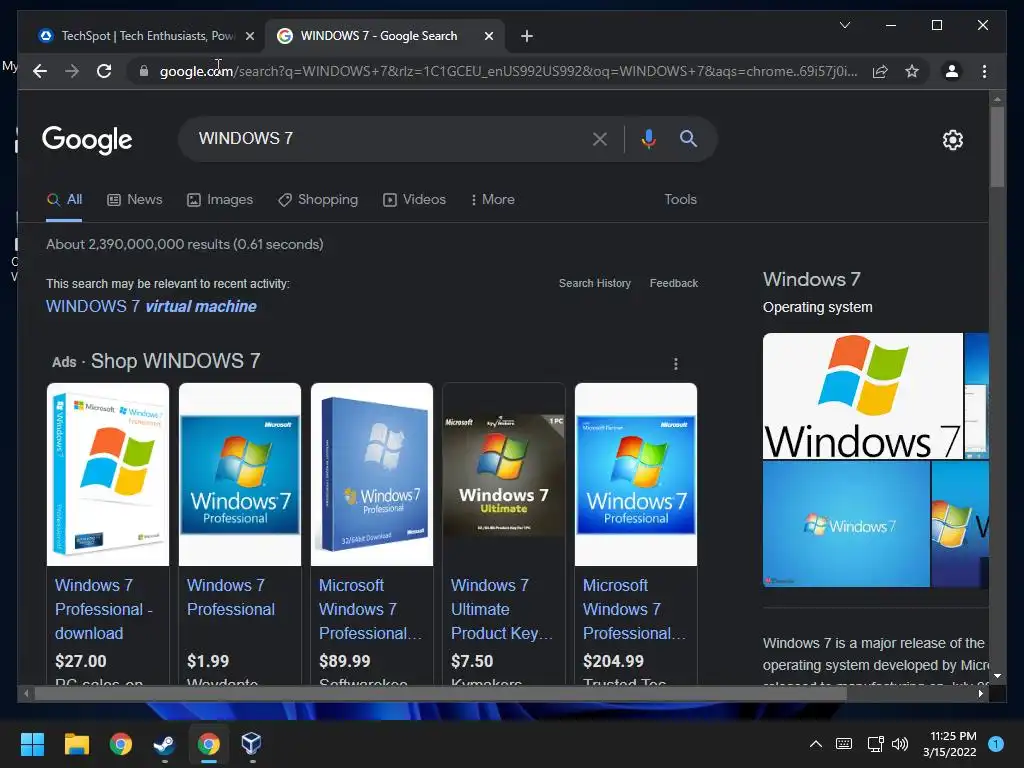Screen dimensions: 1024x768
Task: Click the address bar URL
Action: [x=508, y=71]
